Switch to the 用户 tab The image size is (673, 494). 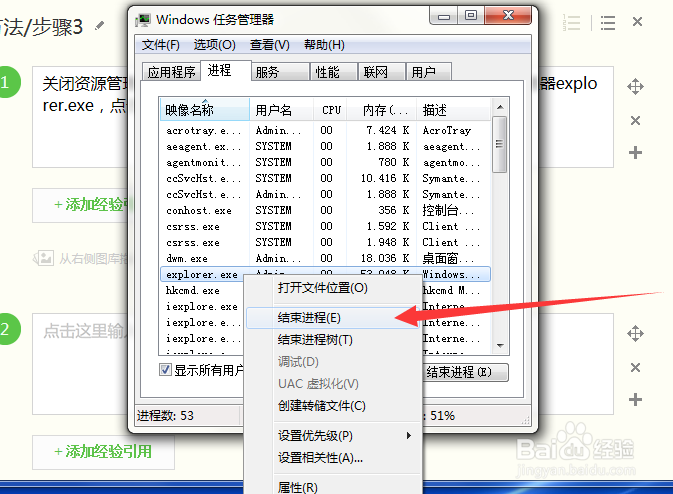(x=429, y=72)
